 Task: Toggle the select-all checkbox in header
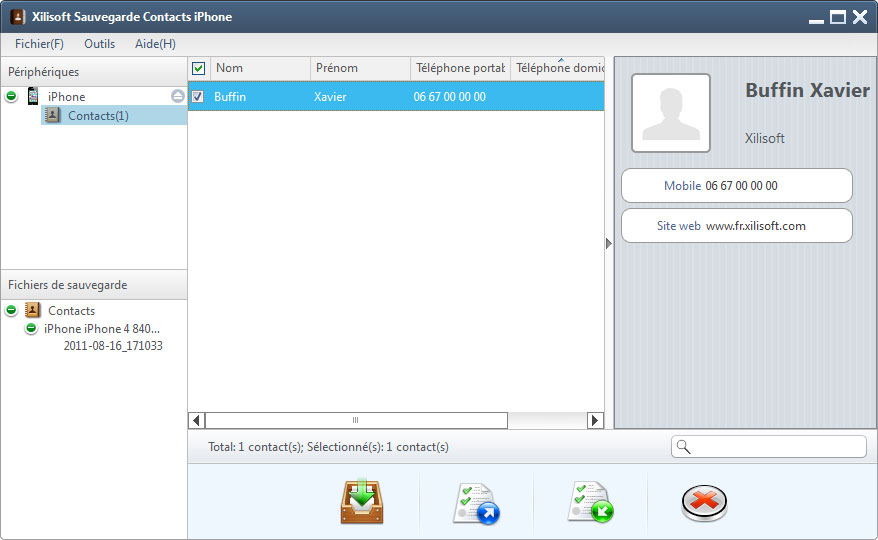[198, 68]
